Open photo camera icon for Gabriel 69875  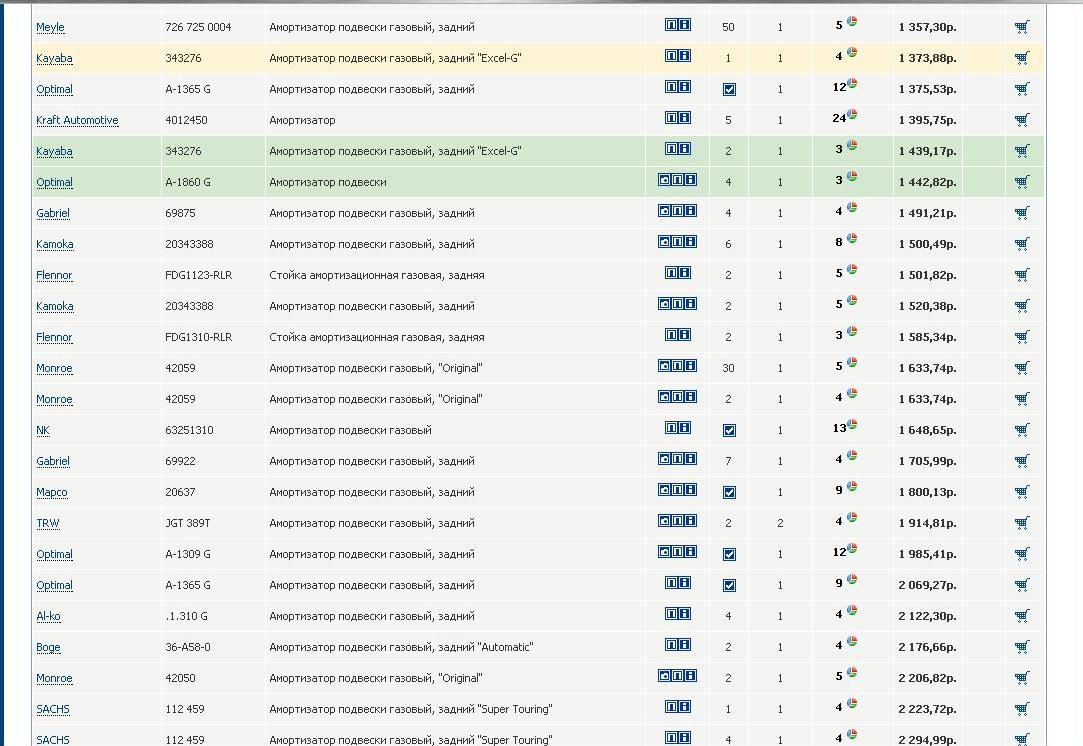tap(664, 212)
